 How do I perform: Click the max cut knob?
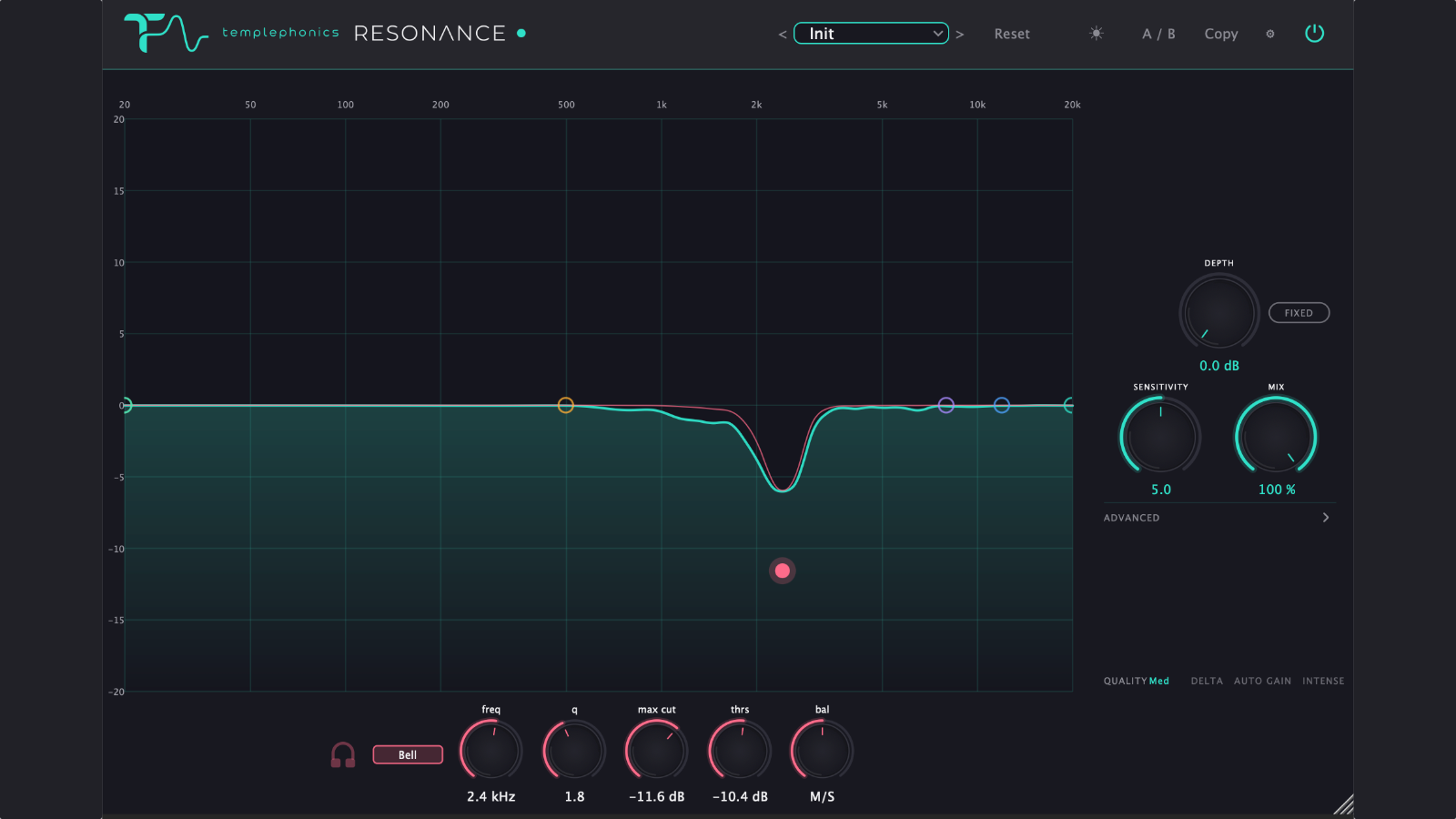(656, 751)
